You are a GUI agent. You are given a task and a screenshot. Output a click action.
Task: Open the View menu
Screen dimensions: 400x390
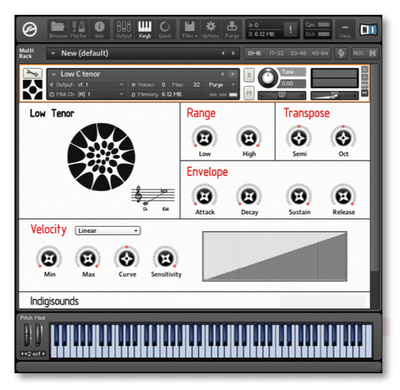pos(345,30)
